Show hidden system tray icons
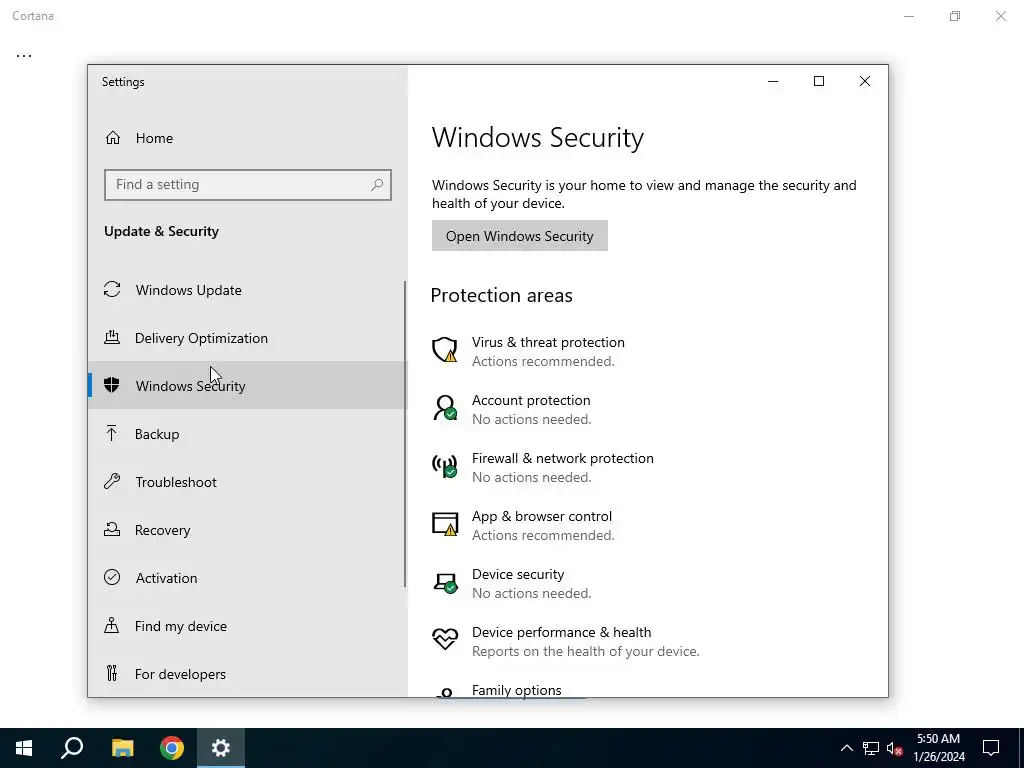1024x768 pixels. point(846,748)
